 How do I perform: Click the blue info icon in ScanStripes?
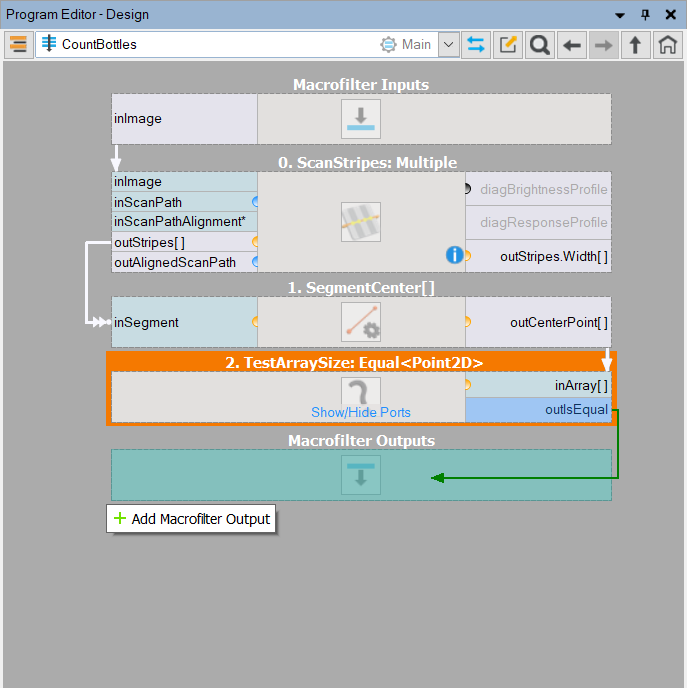click(x=454, y=255)
